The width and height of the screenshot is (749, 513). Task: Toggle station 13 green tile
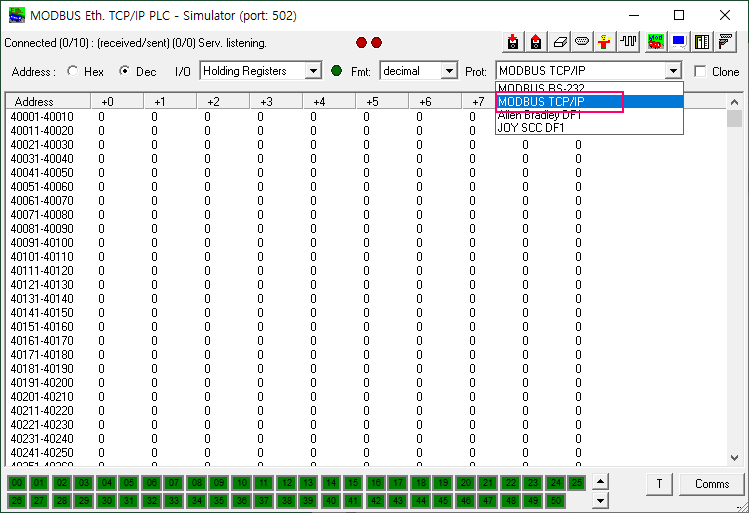click(x=308, y=482)
